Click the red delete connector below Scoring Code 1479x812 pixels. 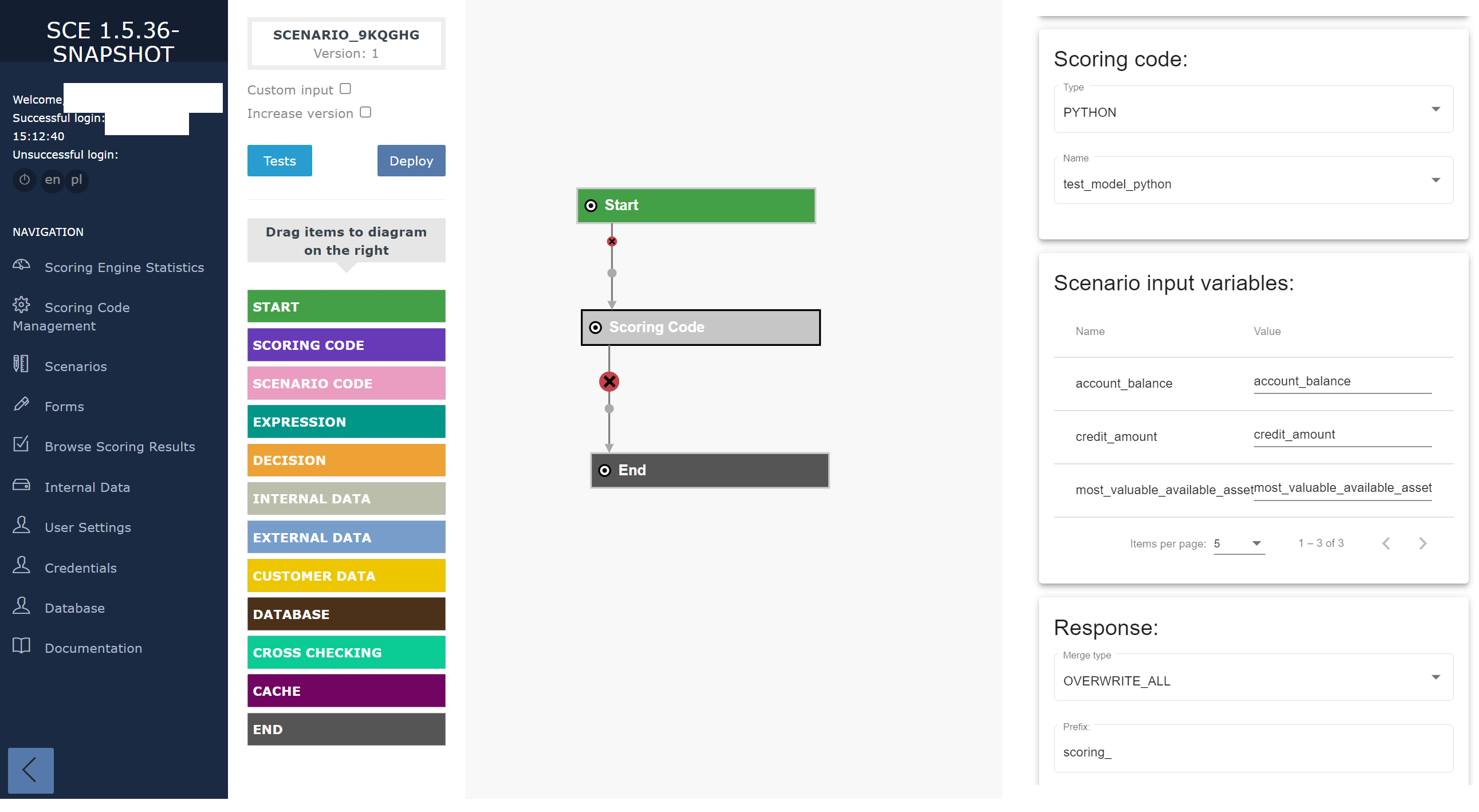click(x=609, y=381)
